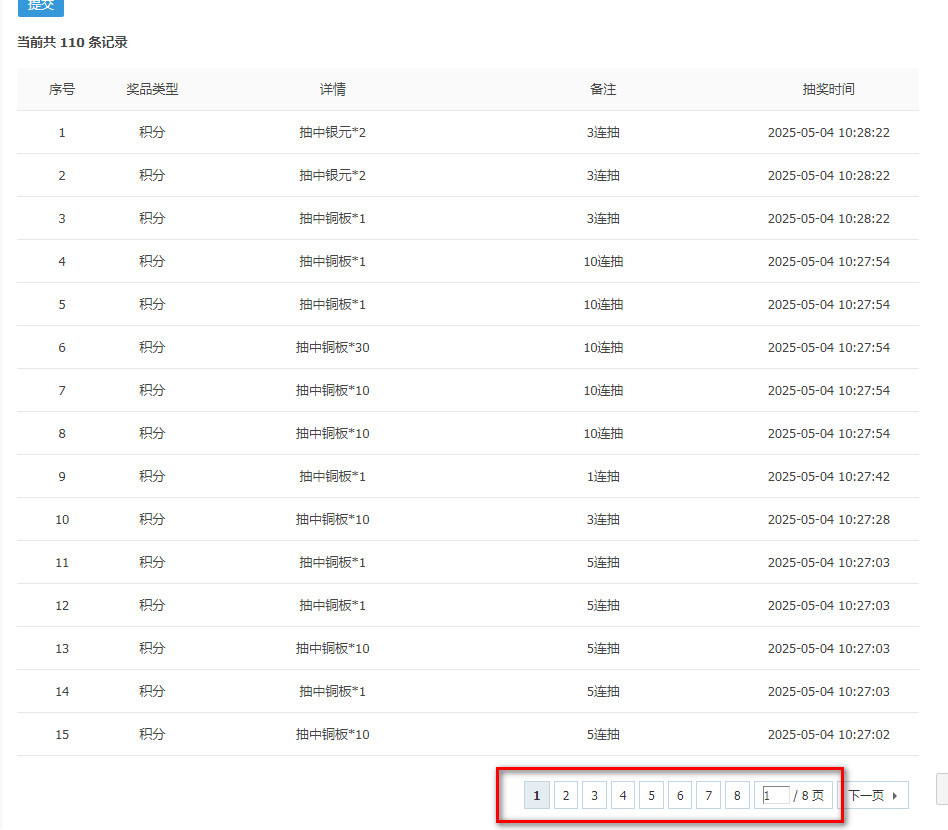Click sequence number 5 cell

[62, 305]
